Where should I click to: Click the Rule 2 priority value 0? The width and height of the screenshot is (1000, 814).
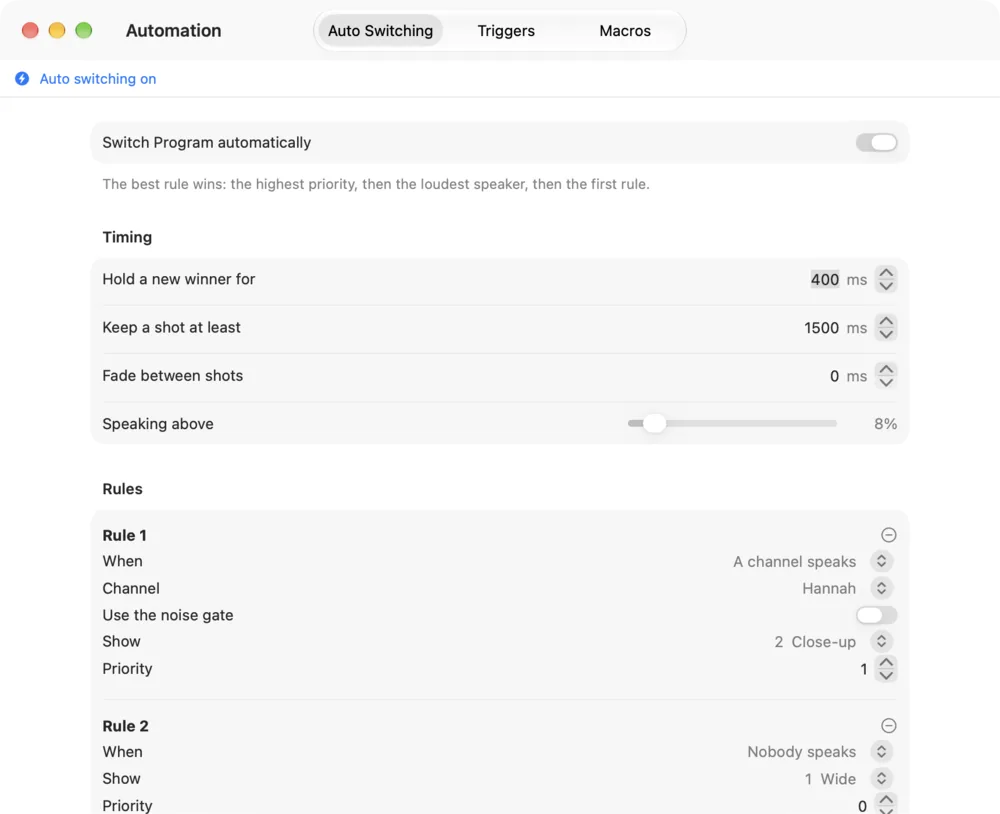tap(862, 806)
